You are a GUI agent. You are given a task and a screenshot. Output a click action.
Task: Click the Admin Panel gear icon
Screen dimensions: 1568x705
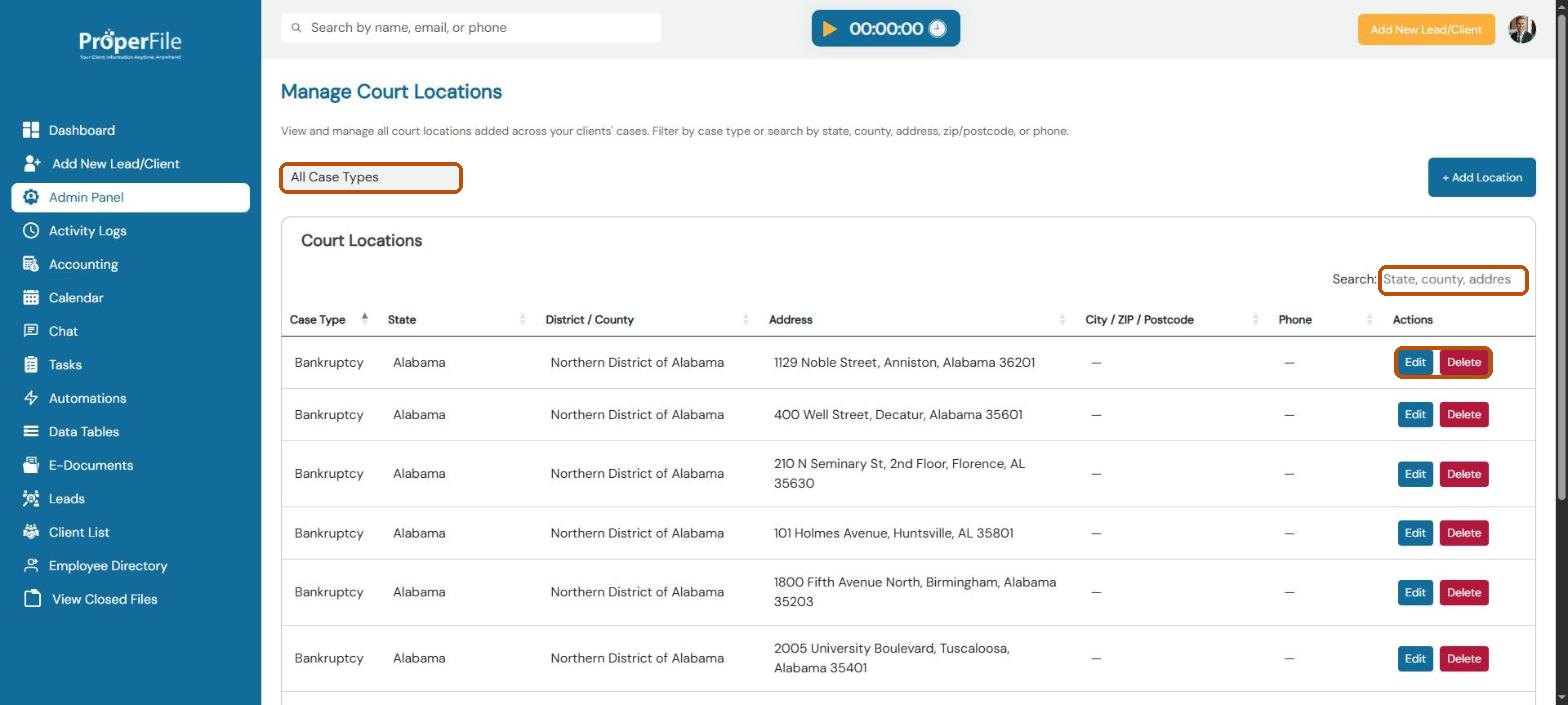[x=31, y=197]
